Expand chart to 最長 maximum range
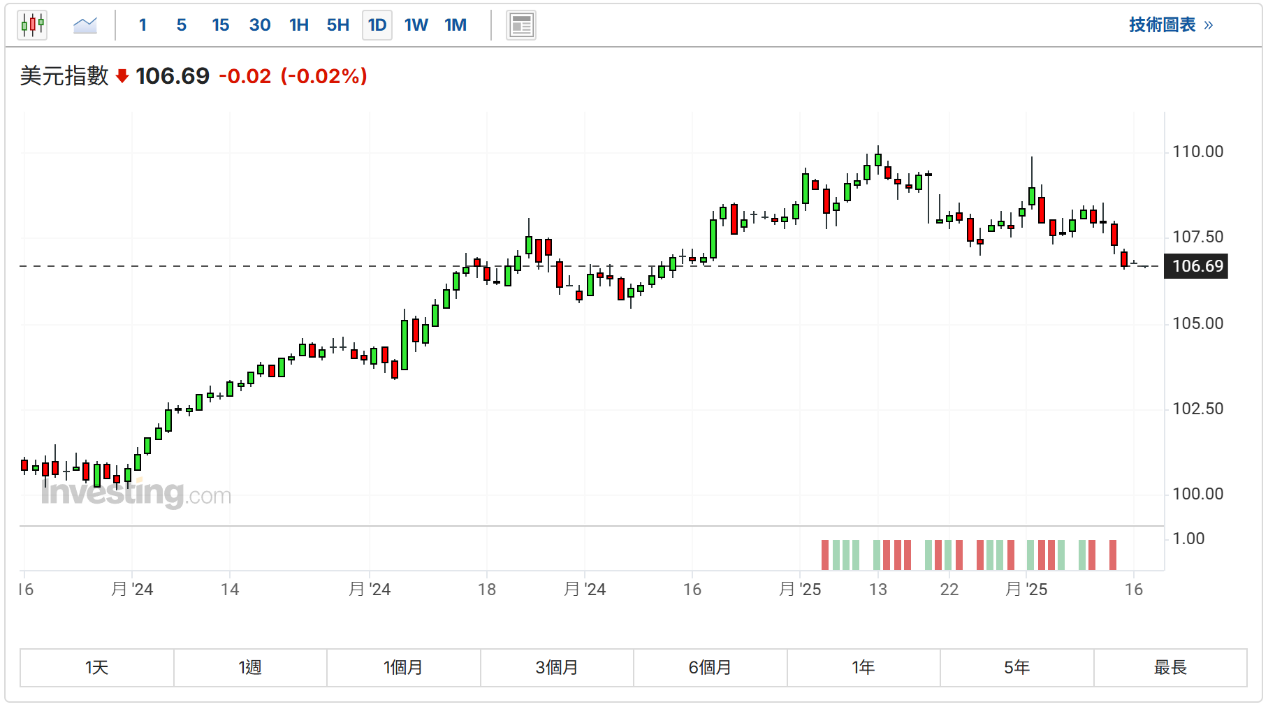Image resolution: width=1268 pixels, height=709 pixels. [1170, 667]
